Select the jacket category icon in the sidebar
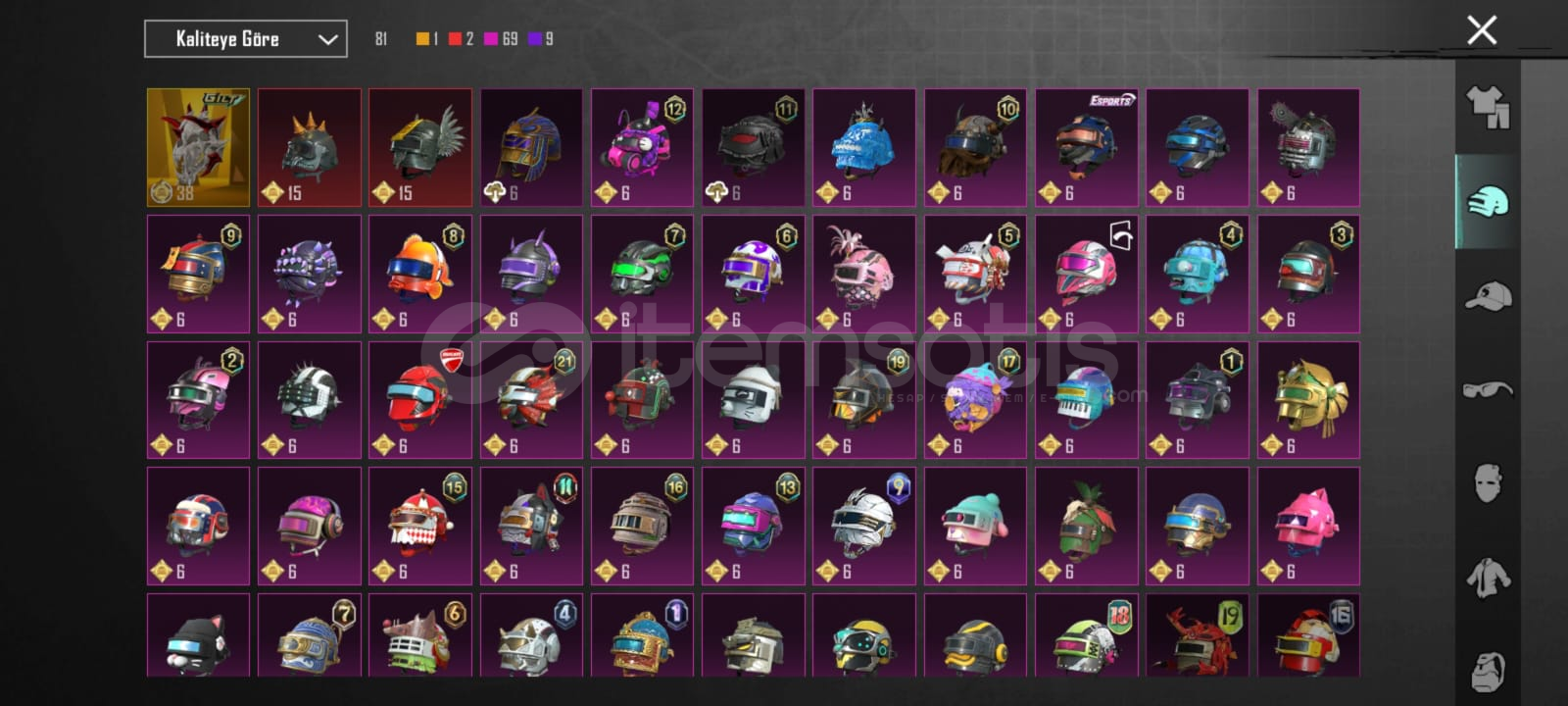 click(x=1488, y=578)
